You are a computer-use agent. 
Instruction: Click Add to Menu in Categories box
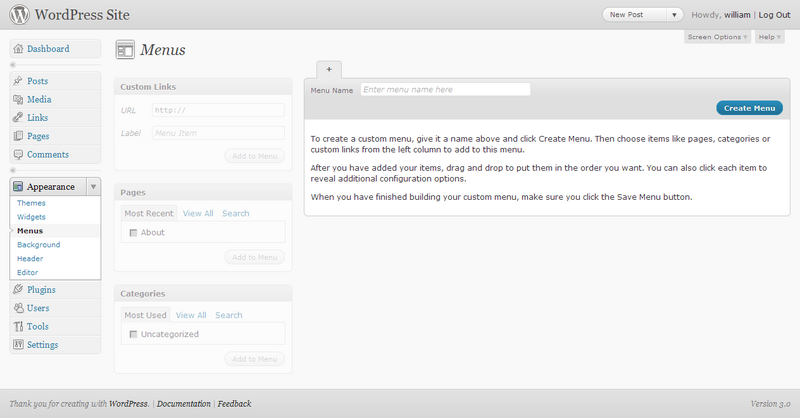[x=255, y=359]
